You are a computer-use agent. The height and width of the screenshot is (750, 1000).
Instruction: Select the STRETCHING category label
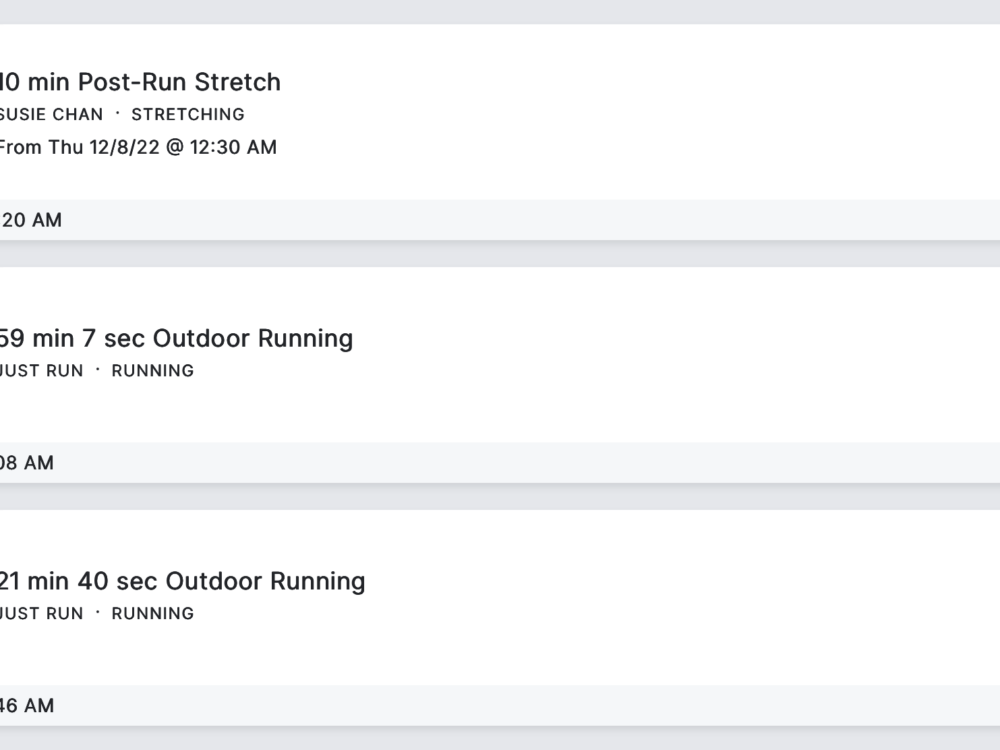[188, 114]
